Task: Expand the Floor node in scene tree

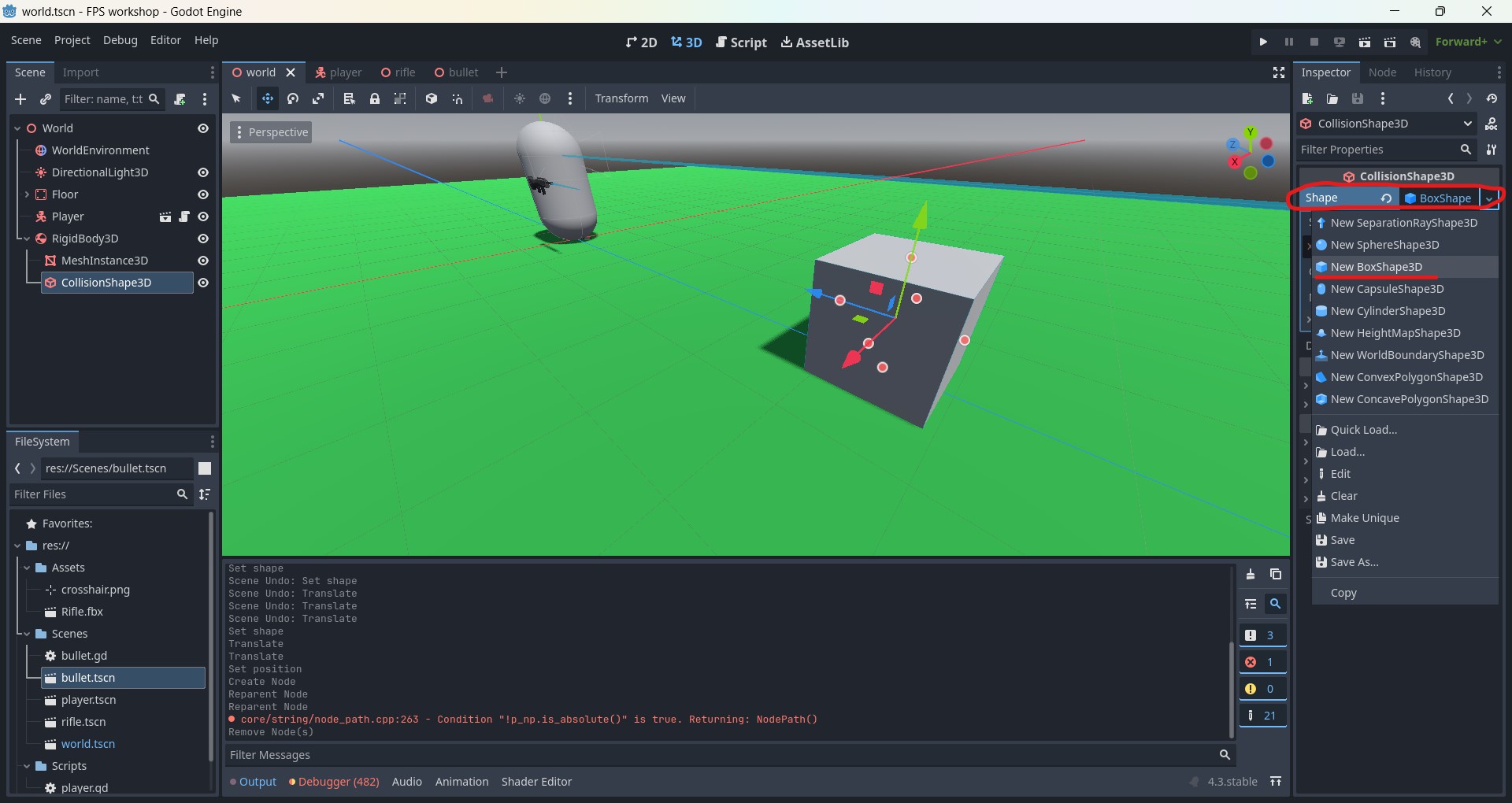Action: point(27,194)
